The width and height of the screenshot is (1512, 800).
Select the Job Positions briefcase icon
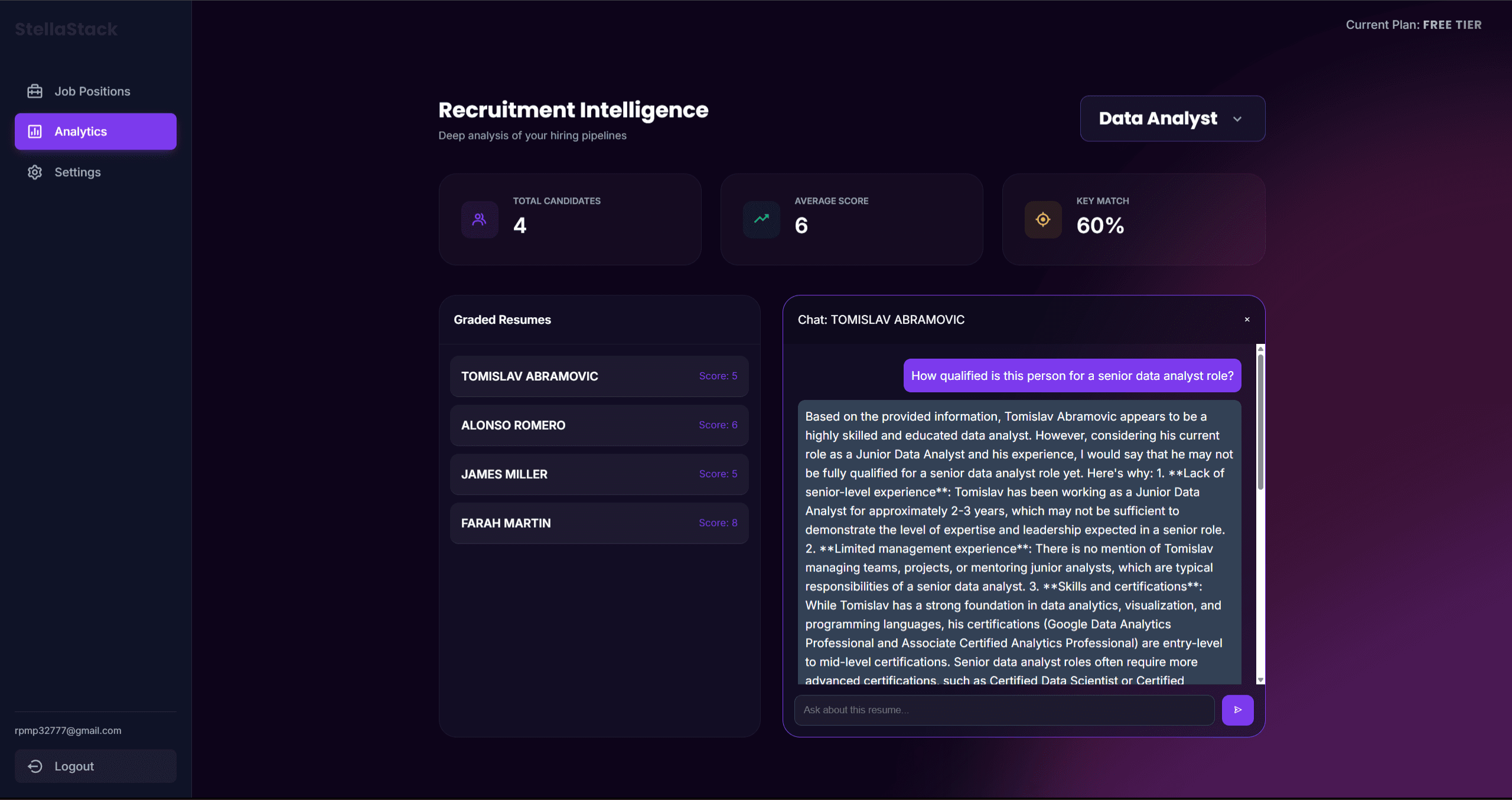click(35, 91)
